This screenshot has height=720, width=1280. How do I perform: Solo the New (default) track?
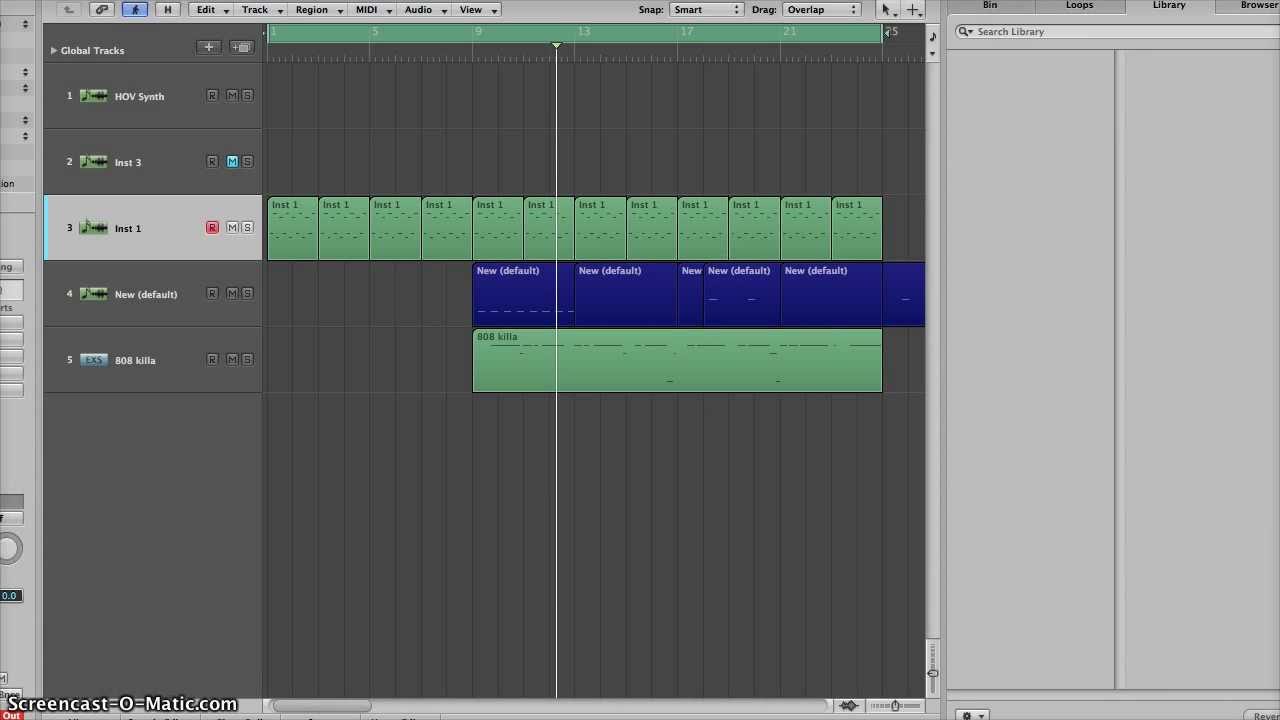pos(247,294)
